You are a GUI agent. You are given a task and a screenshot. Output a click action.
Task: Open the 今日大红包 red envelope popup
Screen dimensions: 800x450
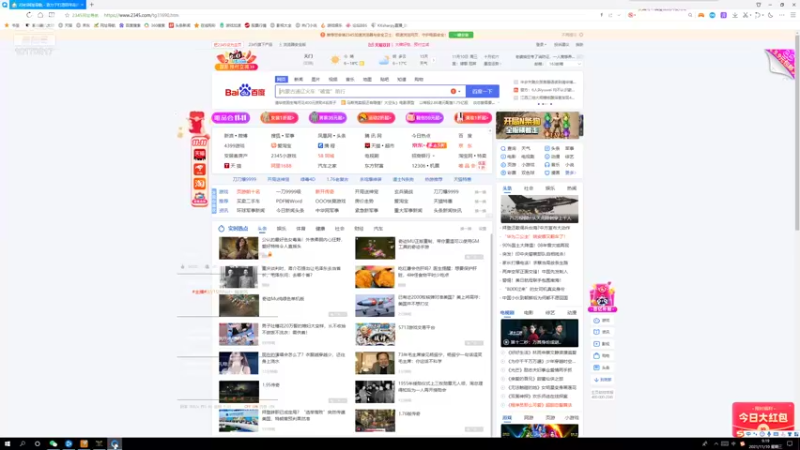[763, 418]
